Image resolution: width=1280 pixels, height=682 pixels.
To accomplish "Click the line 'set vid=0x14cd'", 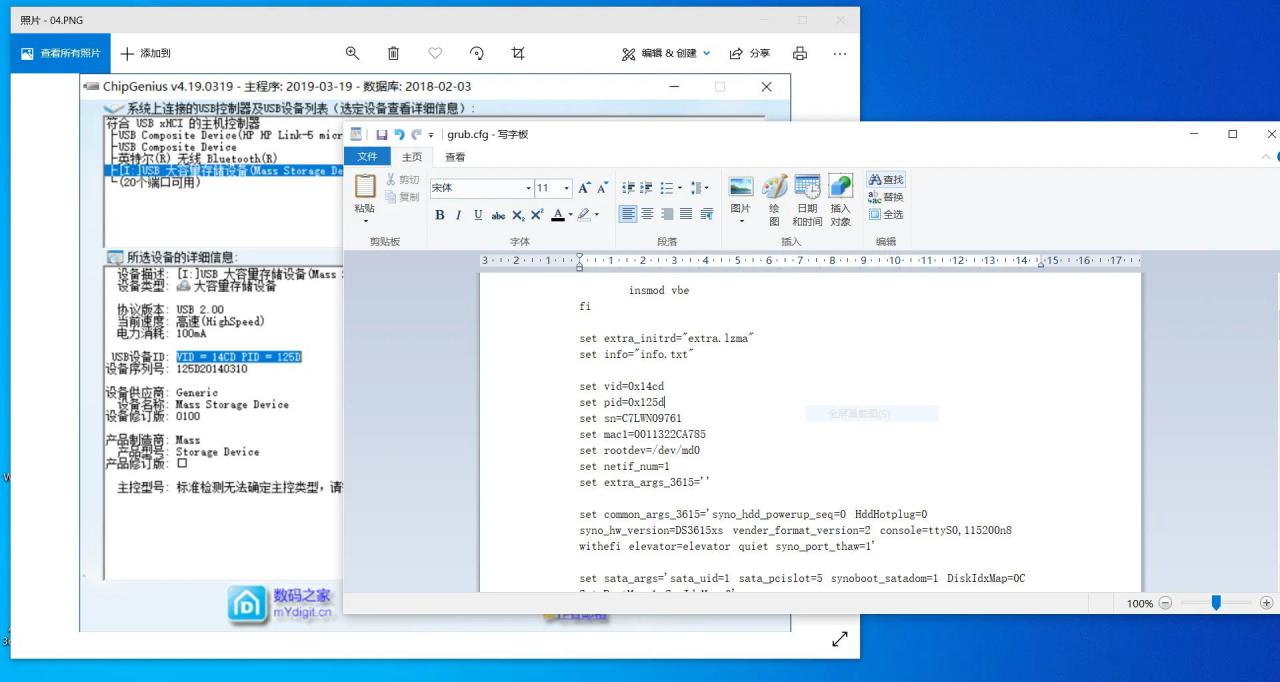I will click(x=621, y=386).
